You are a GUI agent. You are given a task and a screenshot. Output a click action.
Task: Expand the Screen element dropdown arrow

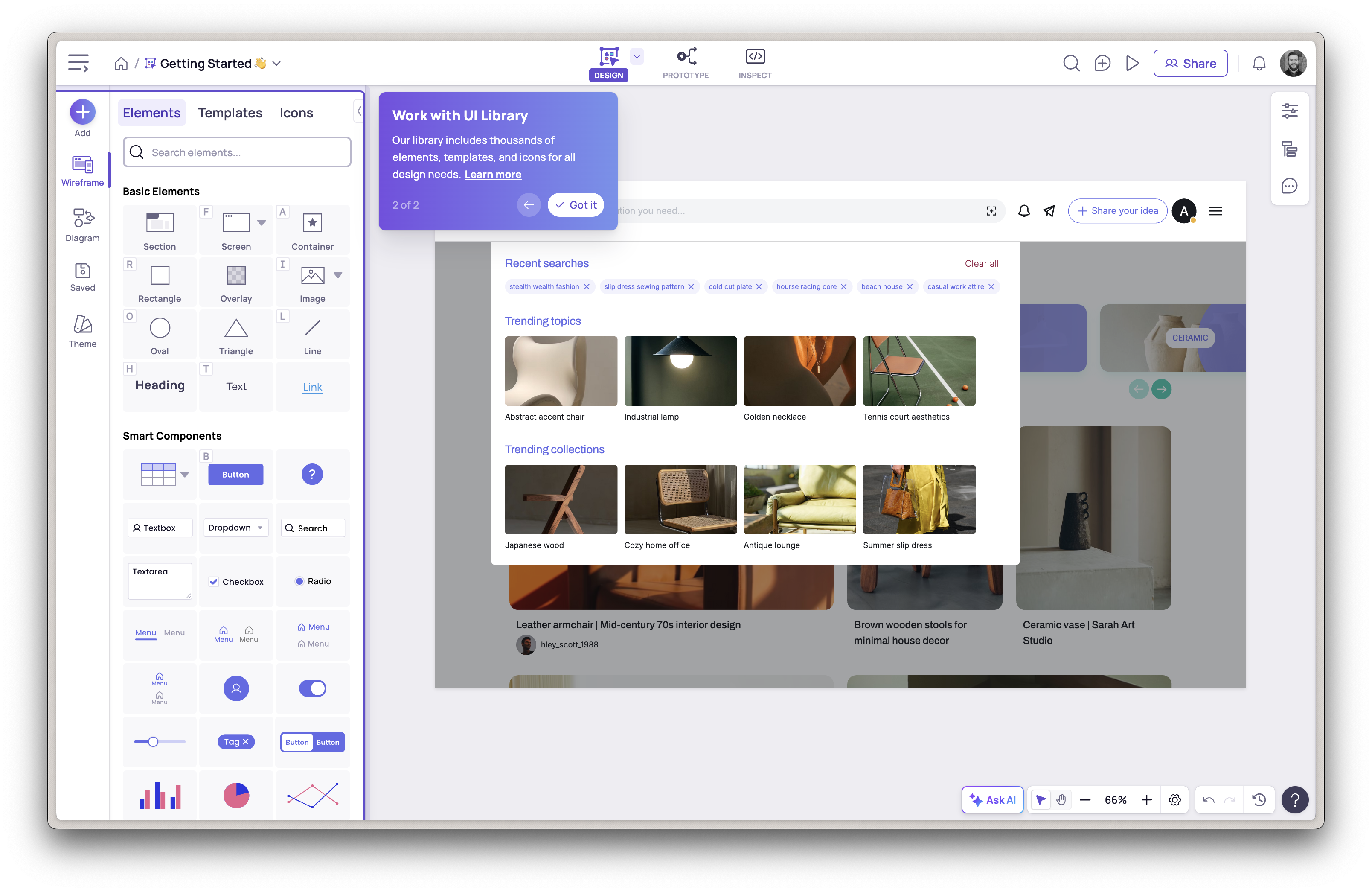262,222
